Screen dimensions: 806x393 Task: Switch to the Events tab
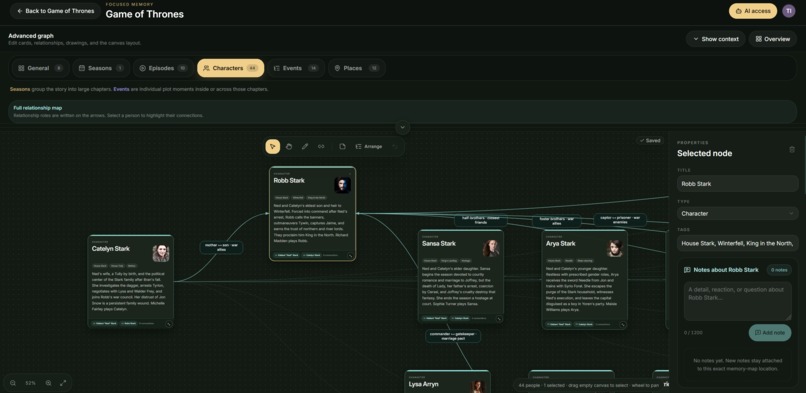pos(296,68)
